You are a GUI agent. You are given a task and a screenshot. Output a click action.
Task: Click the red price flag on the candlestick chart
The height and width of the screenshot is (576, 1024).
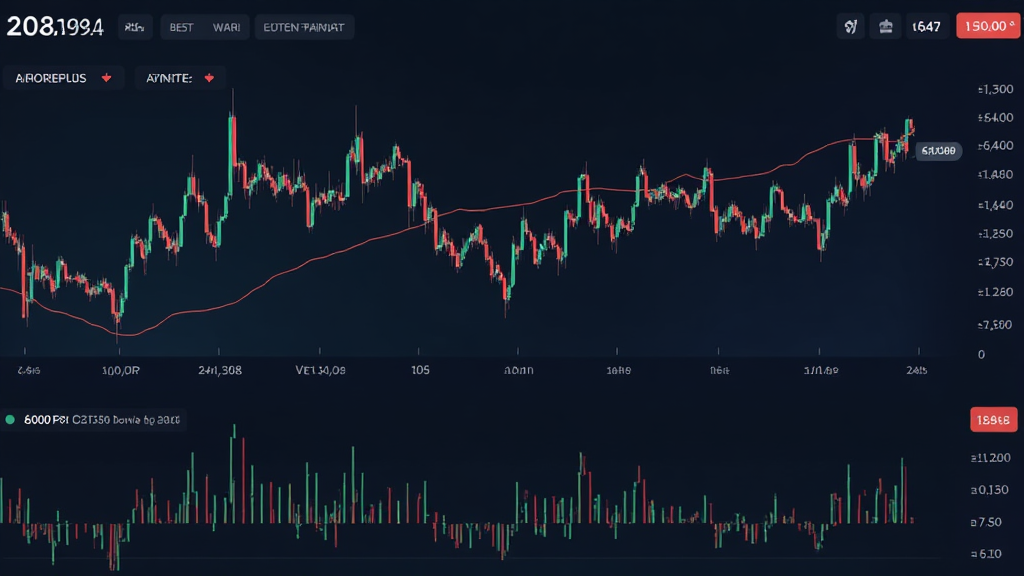click(x=988, y=26)
